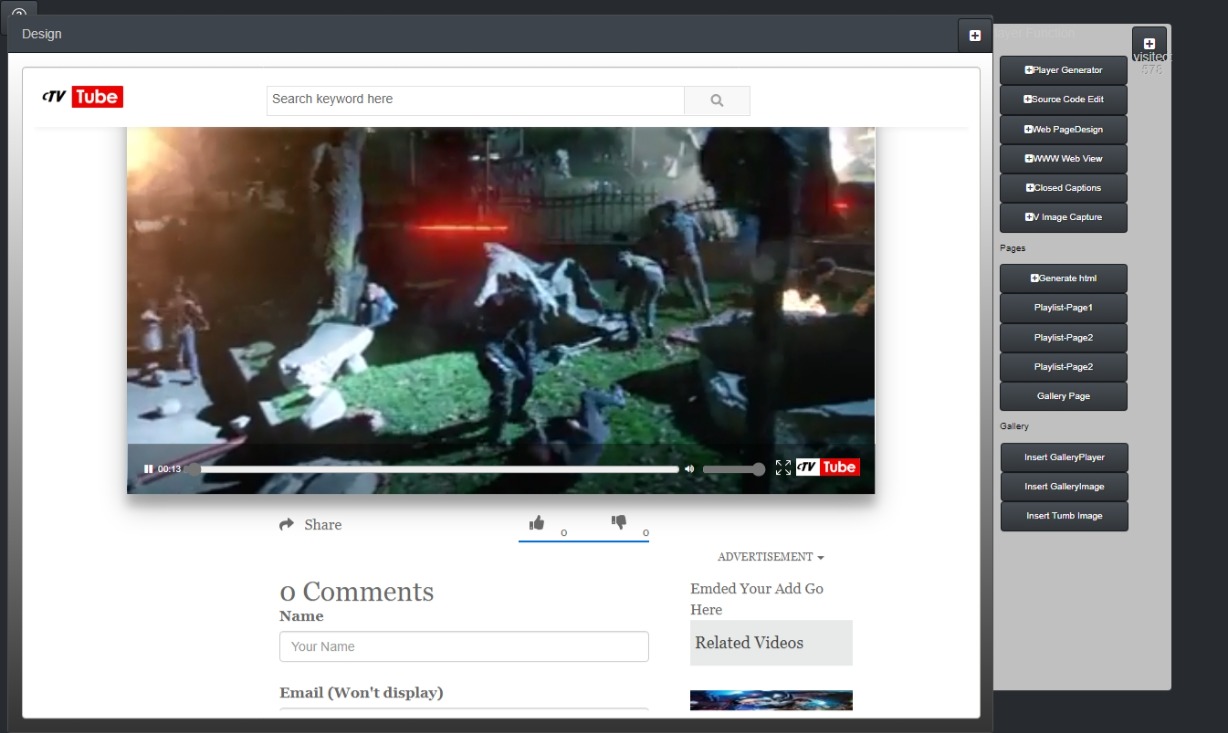Expand the visited plus panel button
The height and width of the screenshot is (733, 1228).
click(1149, 44)
